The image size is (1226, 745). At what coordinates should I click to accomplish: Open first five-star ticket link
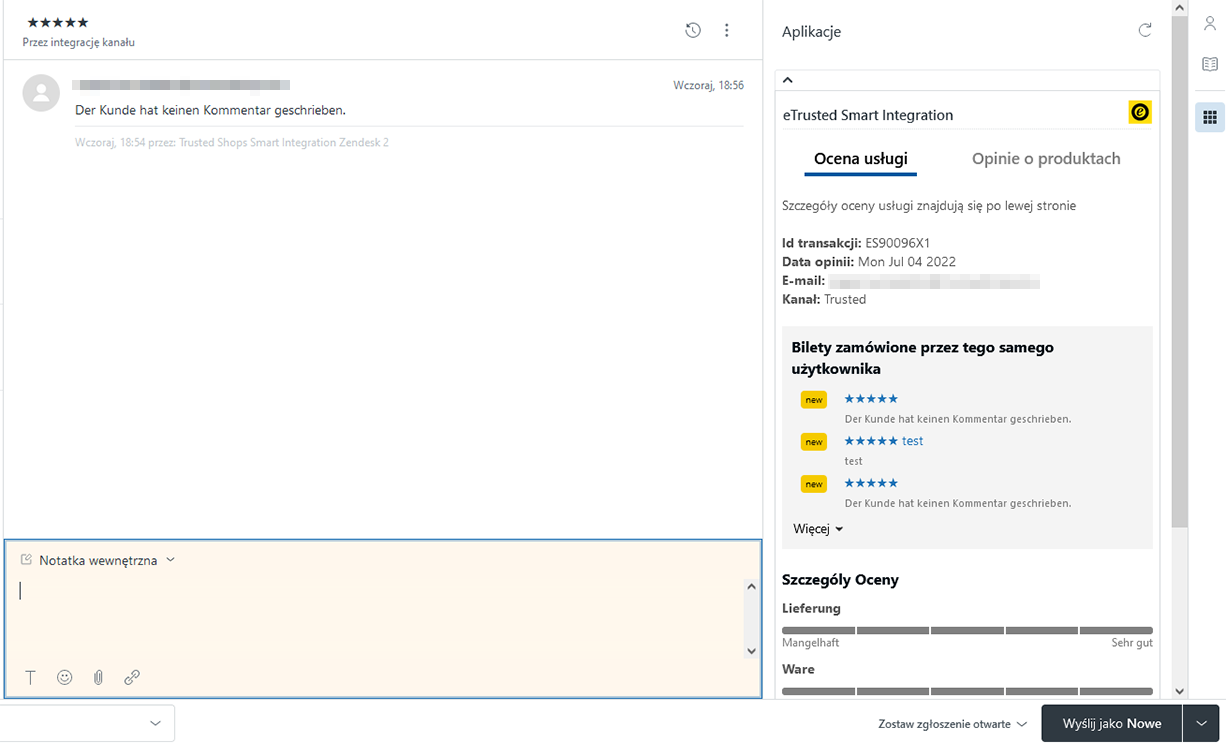(x=871, y=399)
